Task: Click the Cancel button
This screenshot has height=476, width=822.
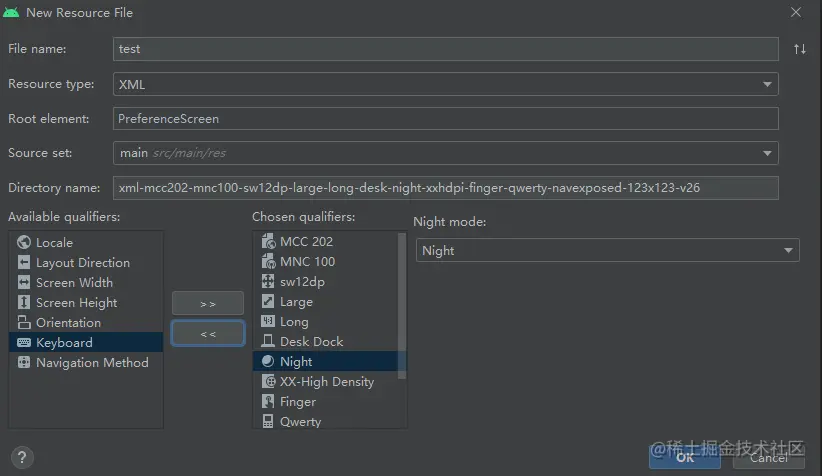Action: coord(769,458)
